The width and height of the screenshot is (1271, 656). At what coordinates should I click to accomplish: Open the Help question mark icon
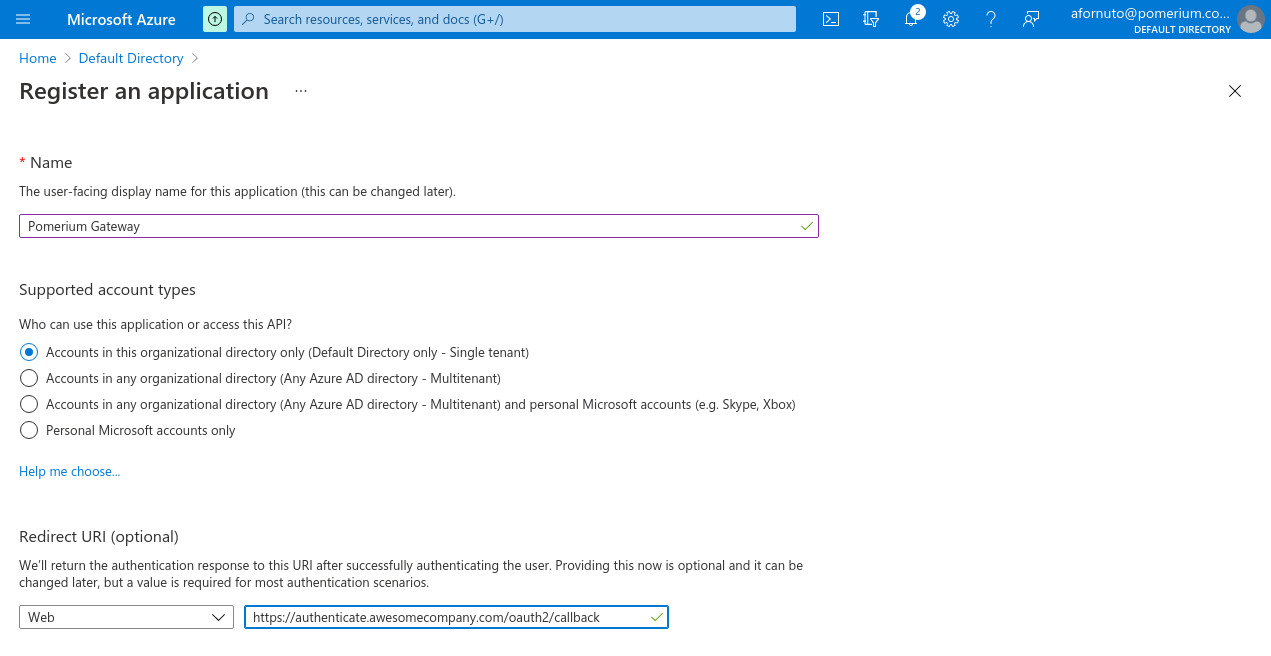click(x=991, y=19)
